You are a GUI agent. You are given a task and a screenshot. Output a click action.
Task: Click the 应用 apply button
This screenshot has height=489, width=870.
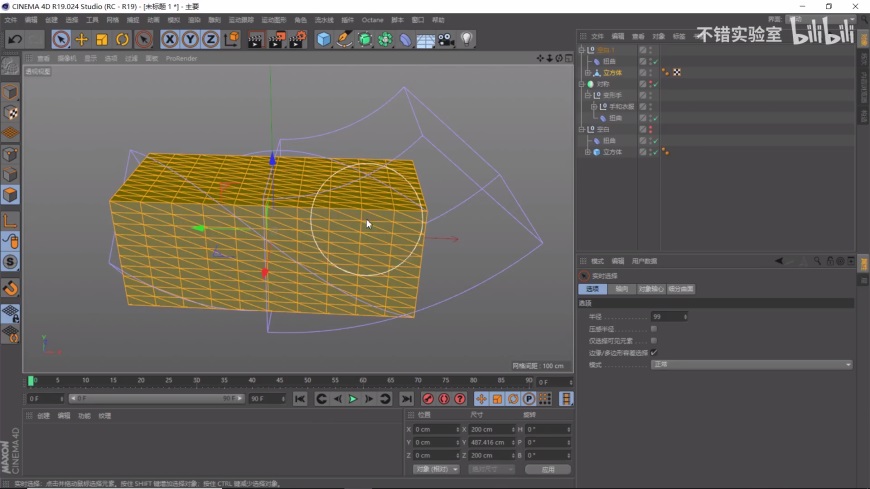click(547, 469)
